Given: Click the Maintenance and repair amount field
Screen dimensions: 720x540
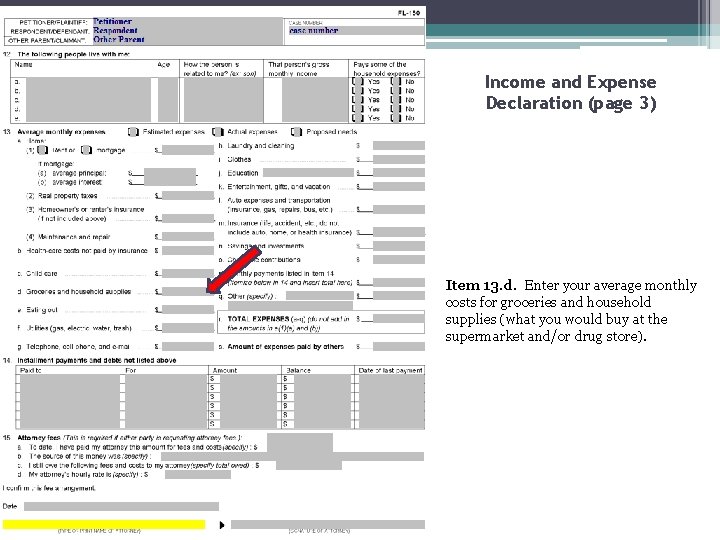Looking at the screenshot, I should click(188, 237).
